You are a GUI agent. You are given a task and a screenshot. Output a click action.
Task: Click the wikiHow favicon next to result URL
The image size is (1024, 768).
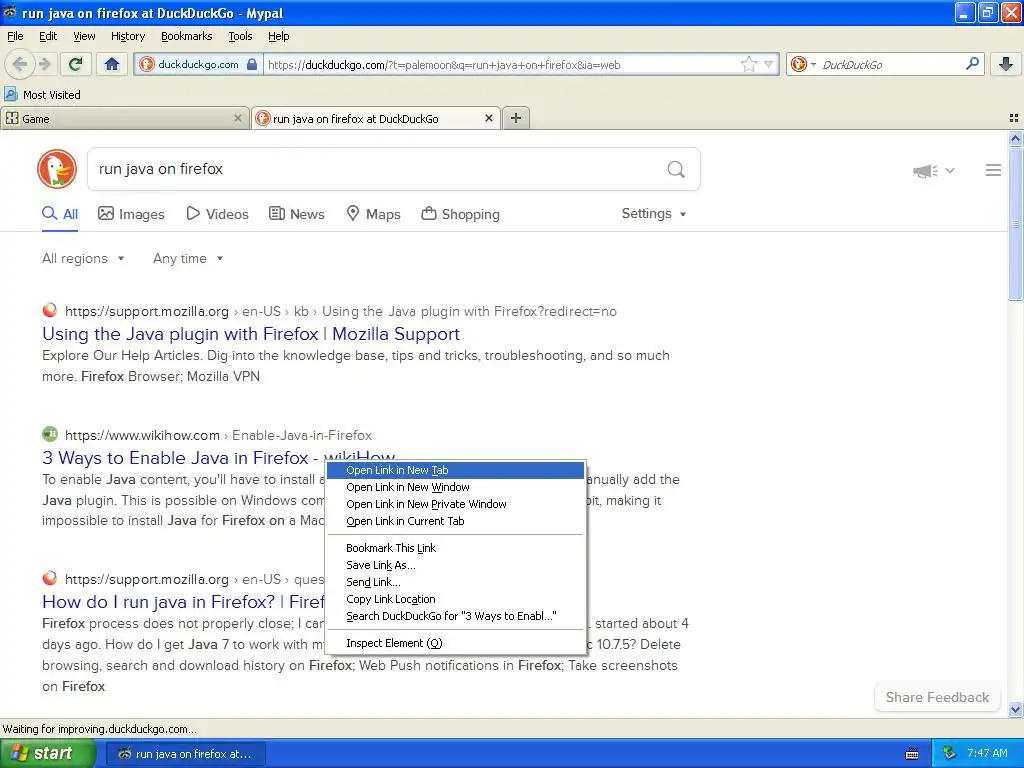click(x=50, y=434)
